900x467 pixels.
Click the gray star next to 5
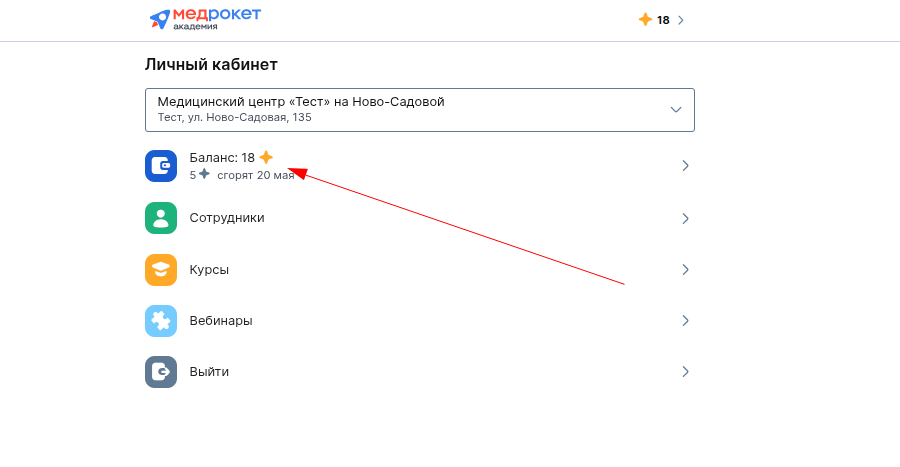(x=204, y=174)
